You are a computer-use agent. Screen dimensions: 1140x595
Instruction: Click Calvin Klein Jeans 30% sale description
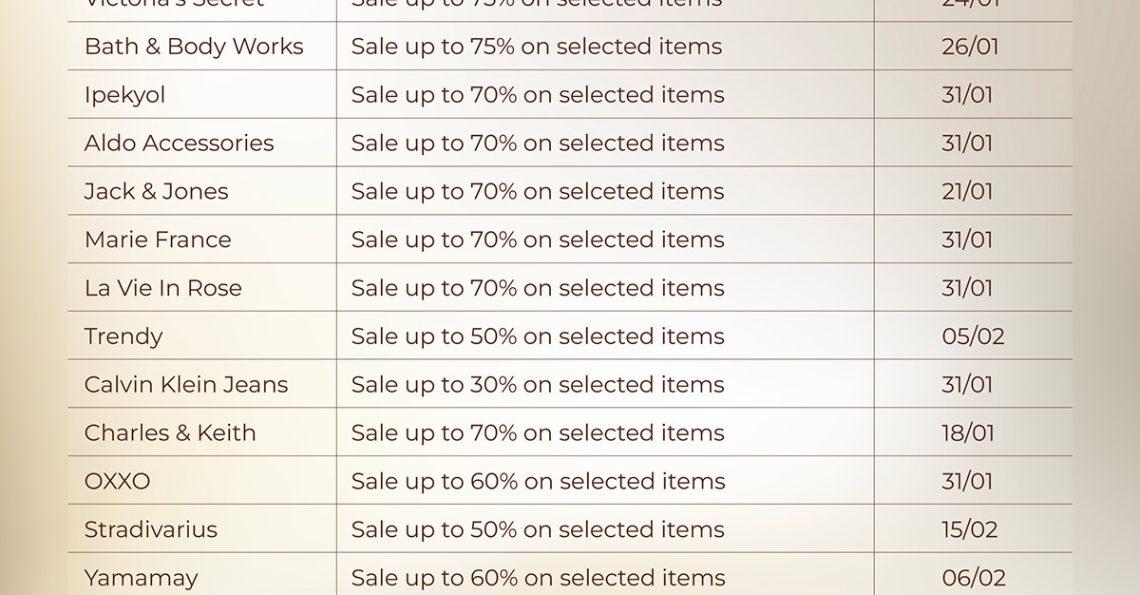[x=537, y=385]
